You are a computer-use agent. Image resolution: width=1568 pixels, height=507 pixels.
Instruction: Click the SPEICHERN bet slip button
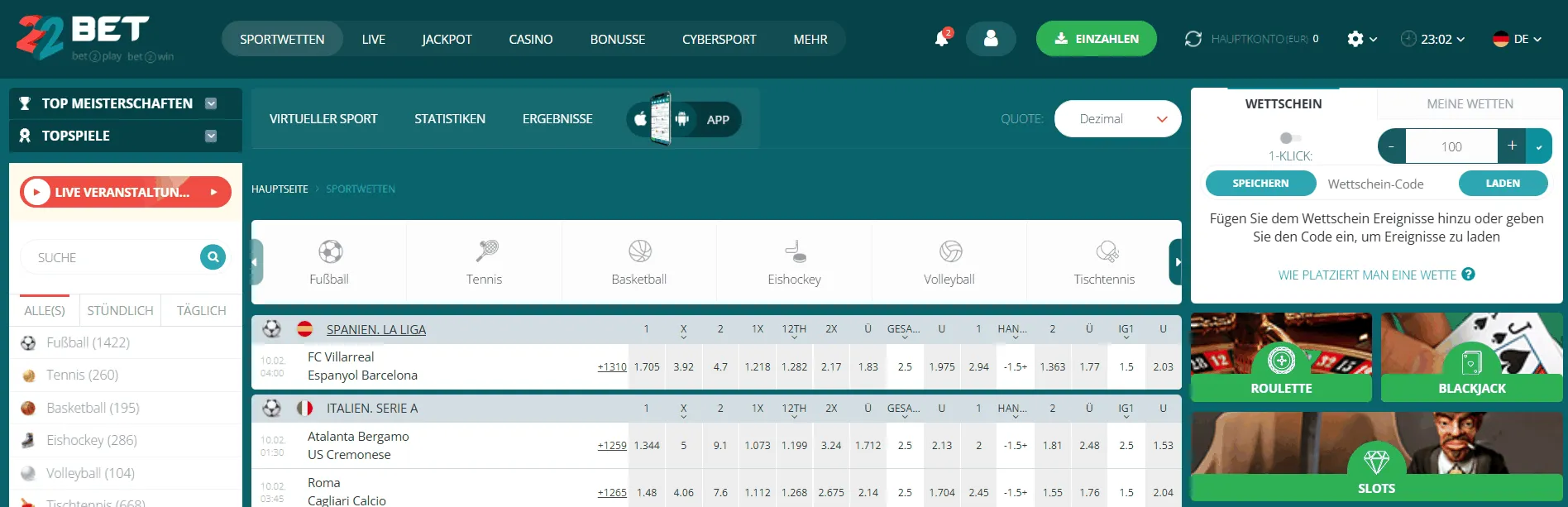[x=1260, y=184]
